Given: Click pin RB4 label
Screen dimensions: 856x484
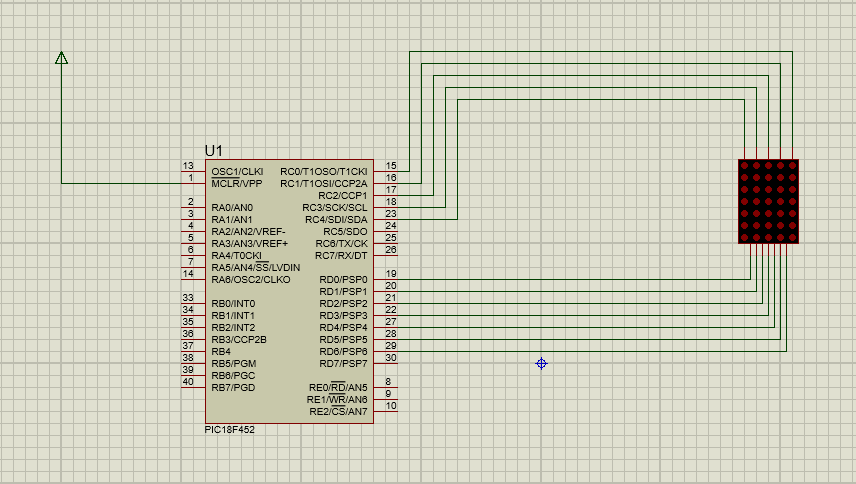Looking at the screenshot, I should pyautogui.click(x=221, y=351).
